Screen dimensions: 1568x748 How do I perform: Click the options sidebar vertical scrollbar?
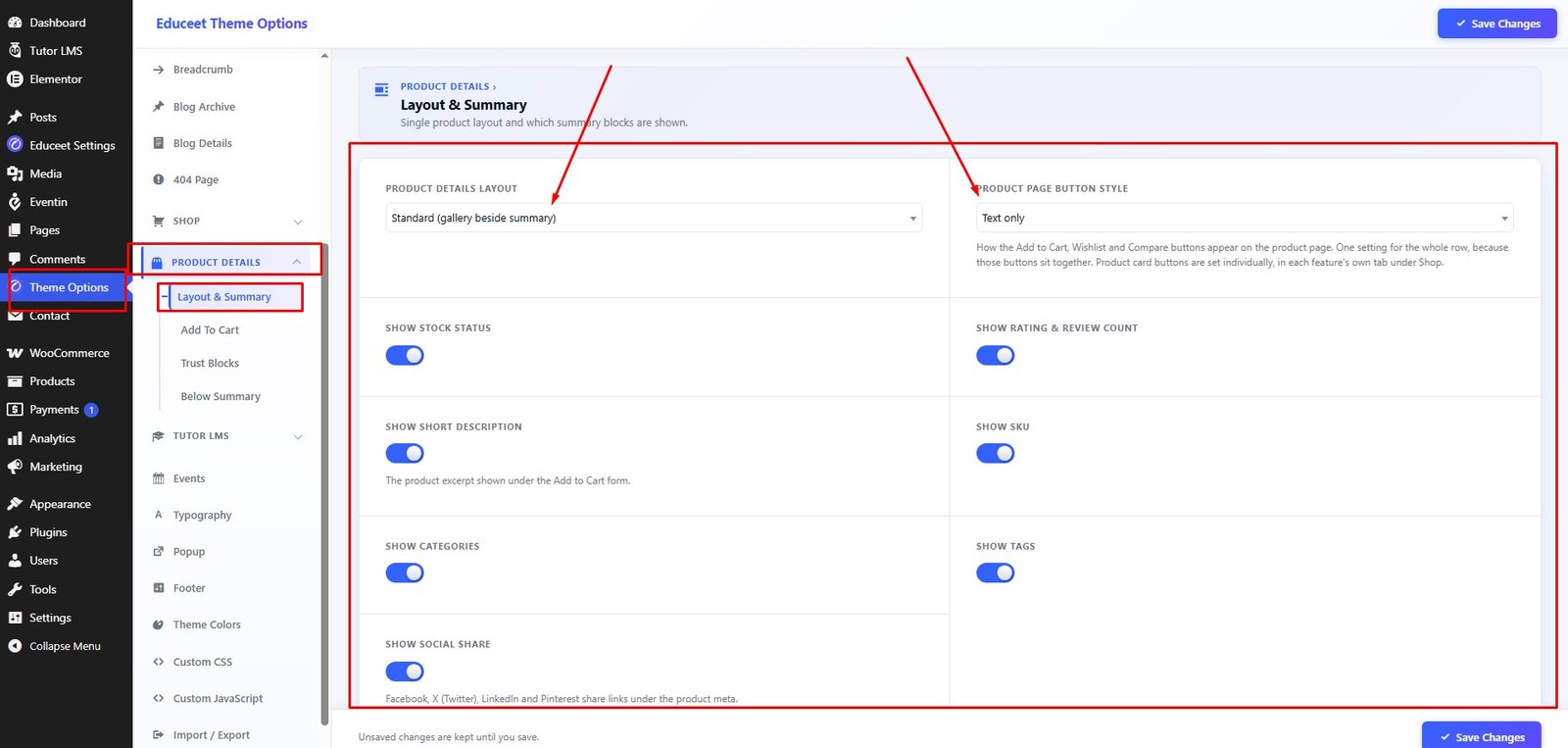324,485
